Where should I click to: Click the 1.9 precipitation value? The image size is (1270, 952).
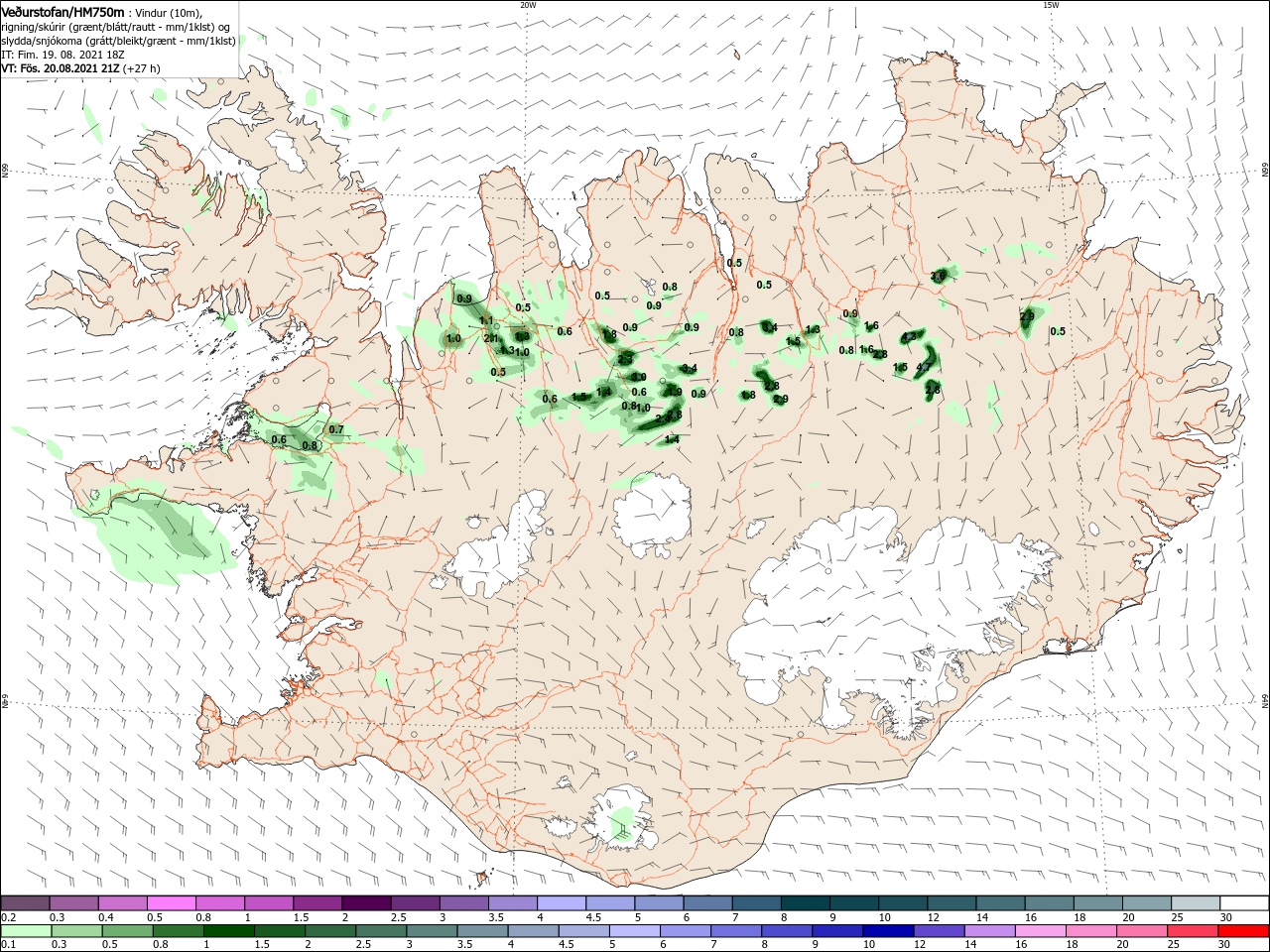(676, 392)
